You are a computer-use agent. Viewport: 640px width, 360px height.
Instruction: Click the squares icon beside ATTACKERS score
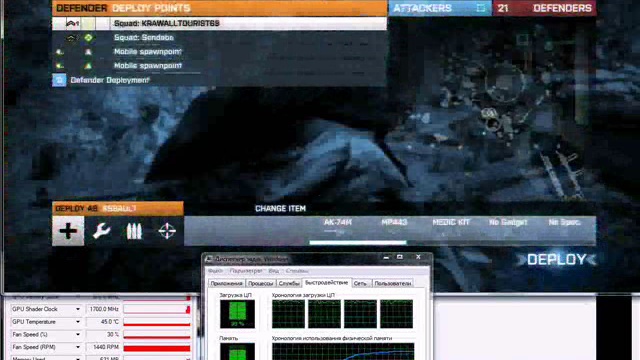point(481,8)
